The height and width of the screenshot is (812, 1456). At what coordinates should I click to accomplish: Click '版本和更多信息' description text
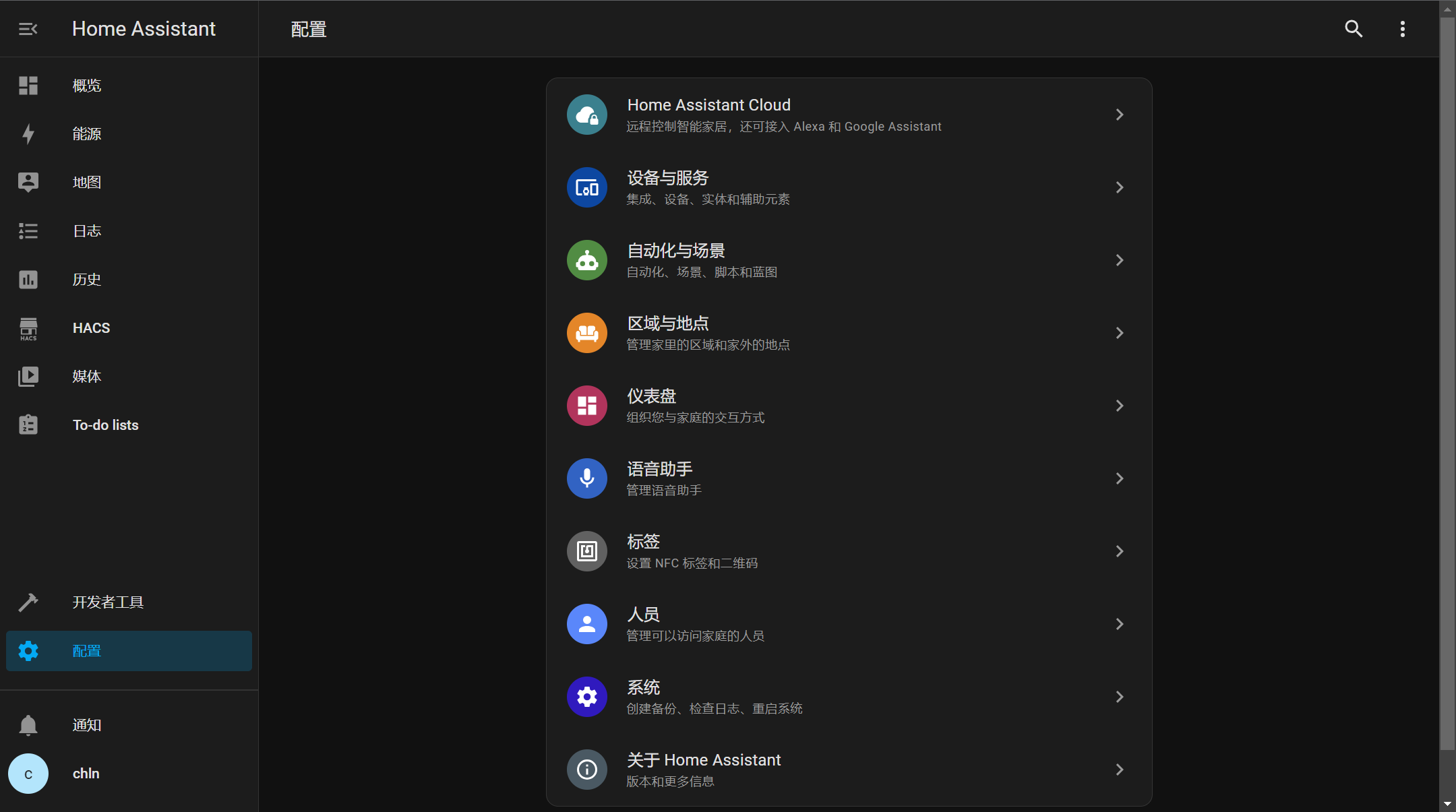coord(671,782)
